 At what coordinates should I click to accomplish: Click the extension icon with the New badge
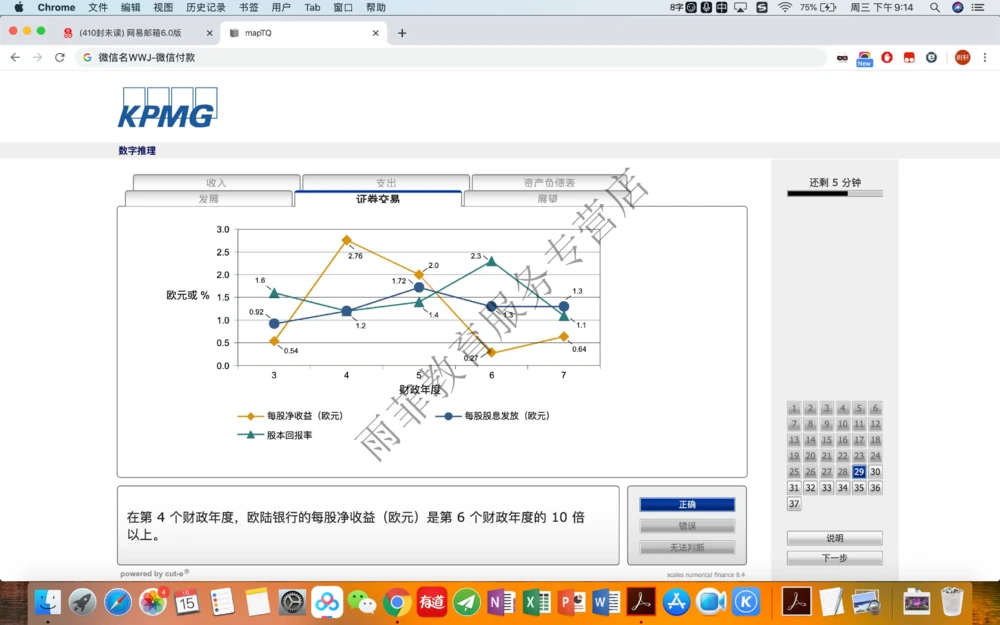863,55
